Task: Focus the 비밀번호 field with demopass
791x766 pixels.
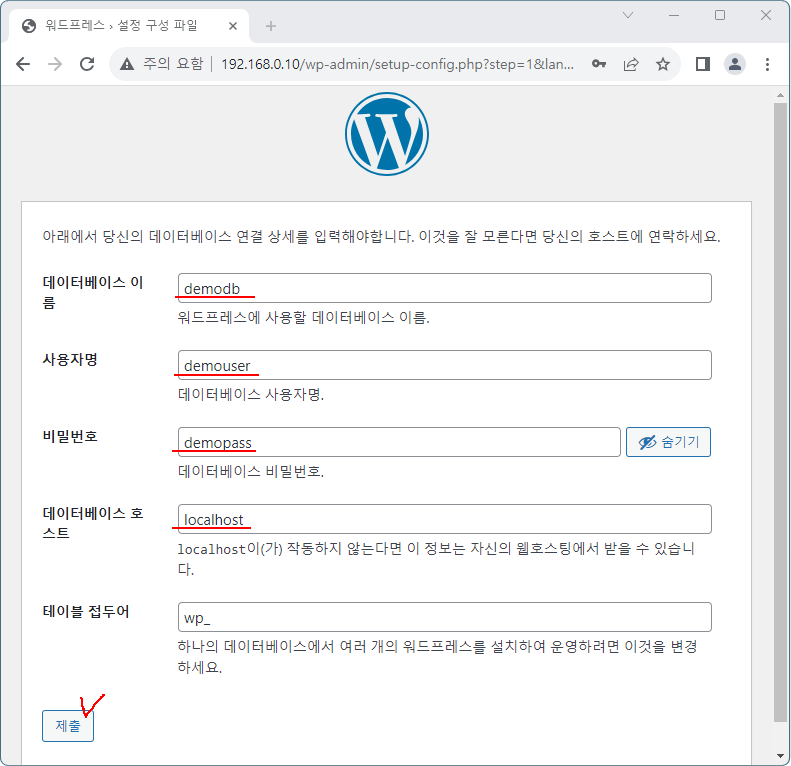Action: 399,442
